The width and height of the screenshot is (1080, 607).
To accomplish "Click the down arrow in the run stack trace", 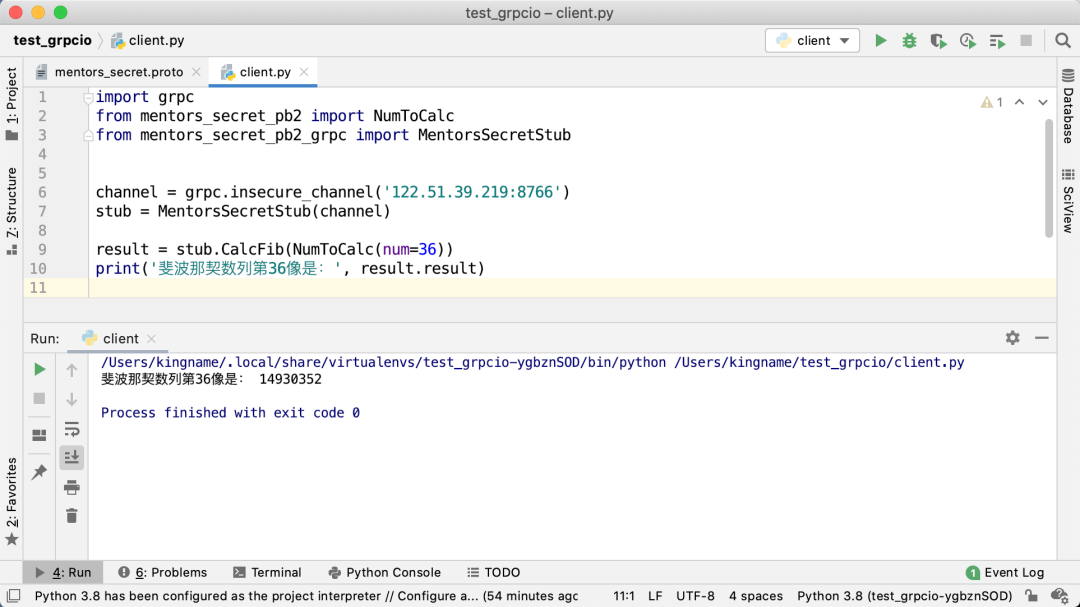I will (72, 400).
